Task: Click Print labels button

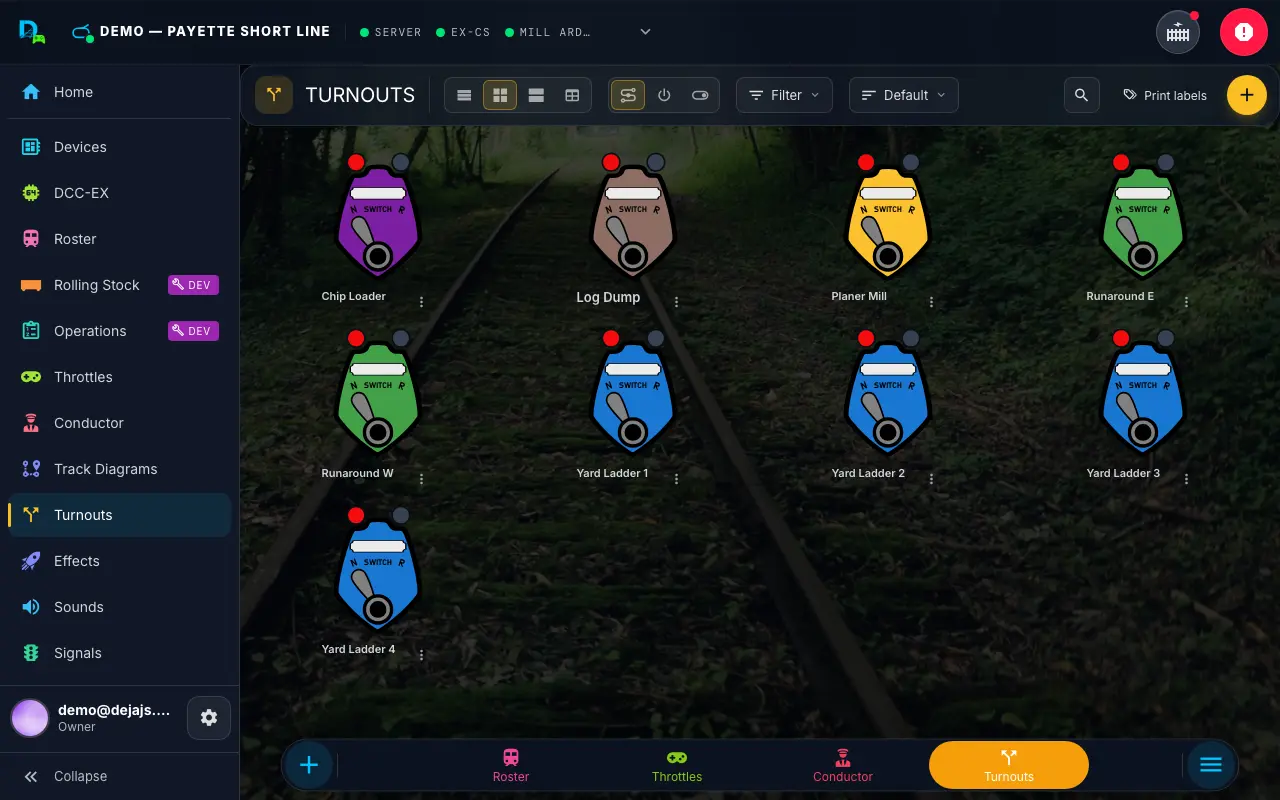Action: click(x=1165, y=95)
